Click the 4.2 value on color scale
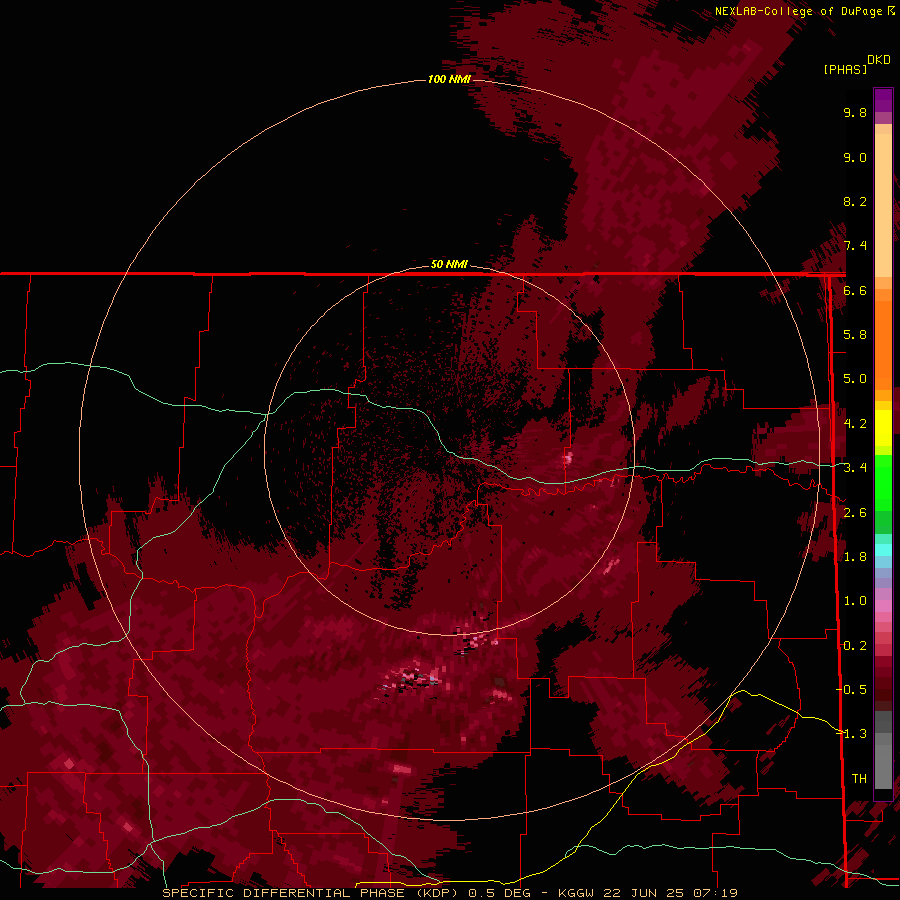The height and width of the screenshot is (900, 900). (855, 424)
